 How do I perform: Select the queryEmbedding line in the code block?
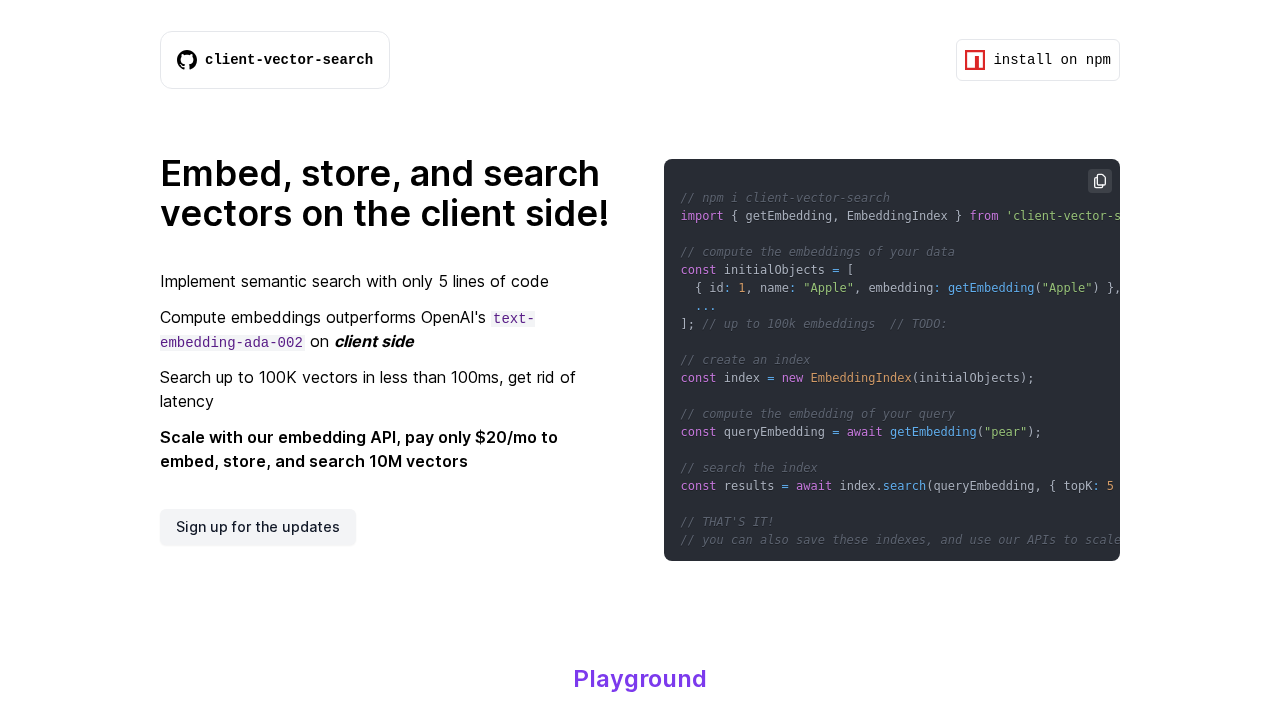click(x=860, y=431)
